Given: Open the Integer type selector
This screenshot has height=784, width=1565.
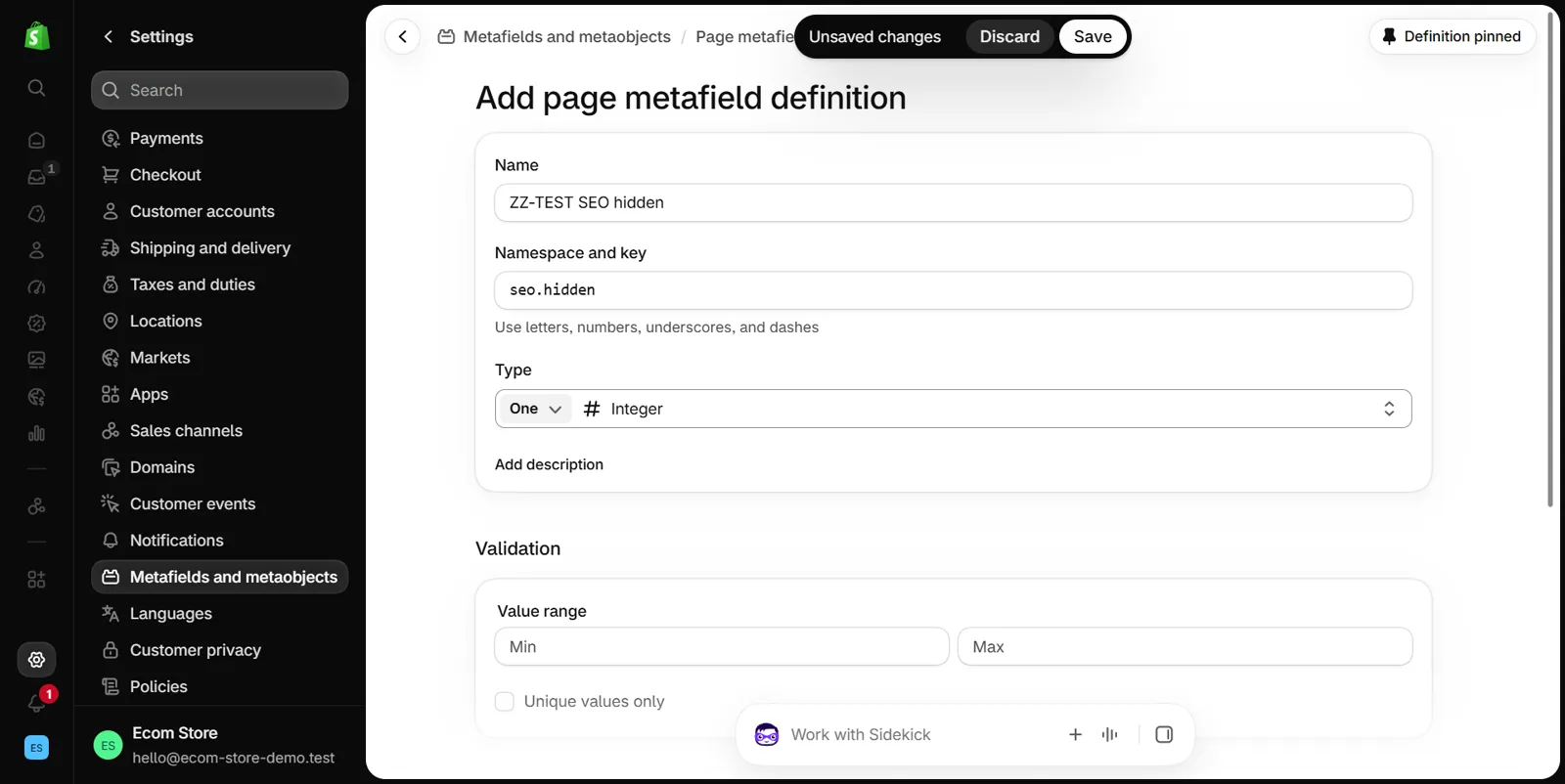Looking at the screenshot, I should (x=991, y=409).
